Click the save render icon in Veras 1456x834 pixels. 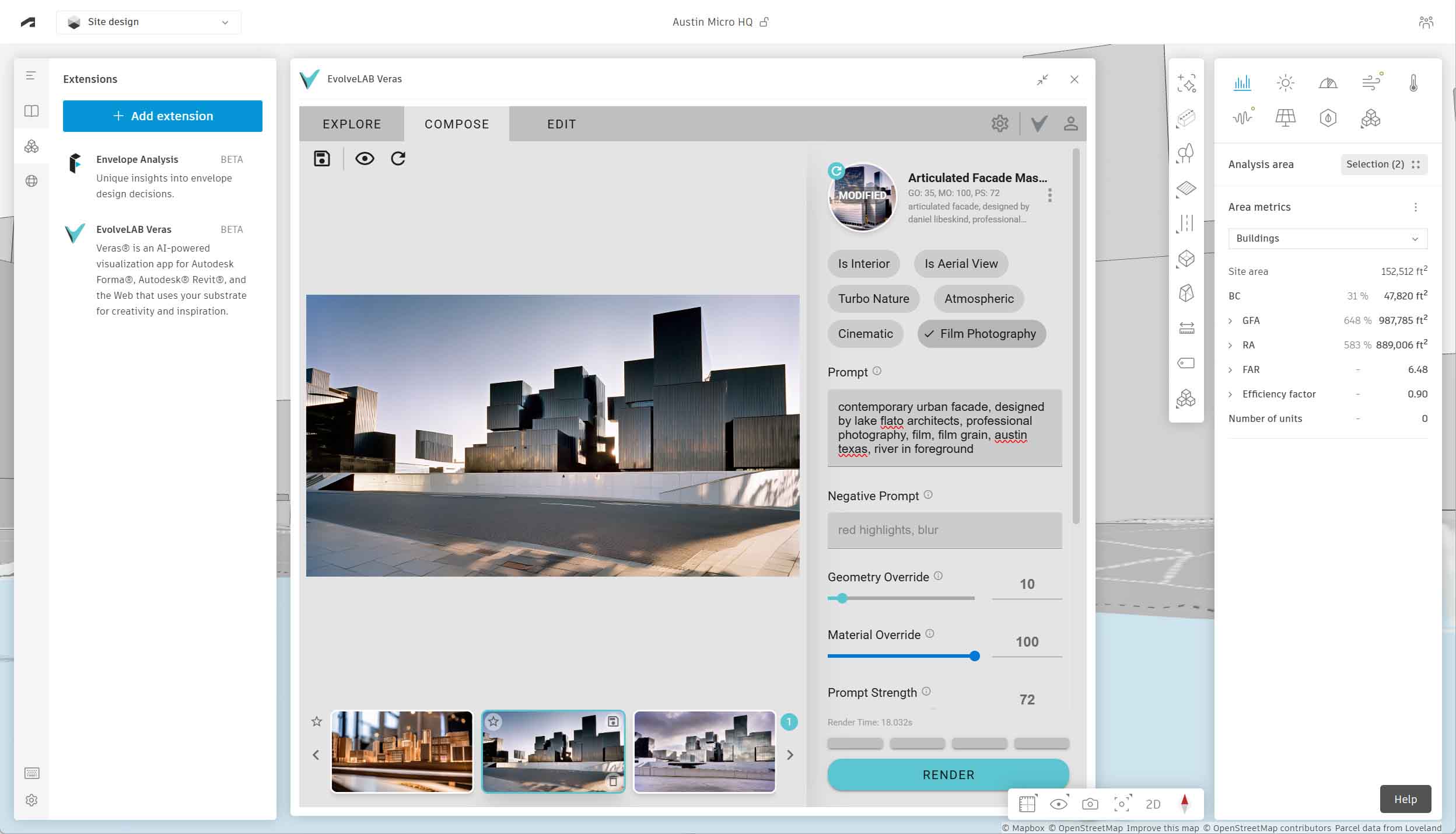point(321,158)
